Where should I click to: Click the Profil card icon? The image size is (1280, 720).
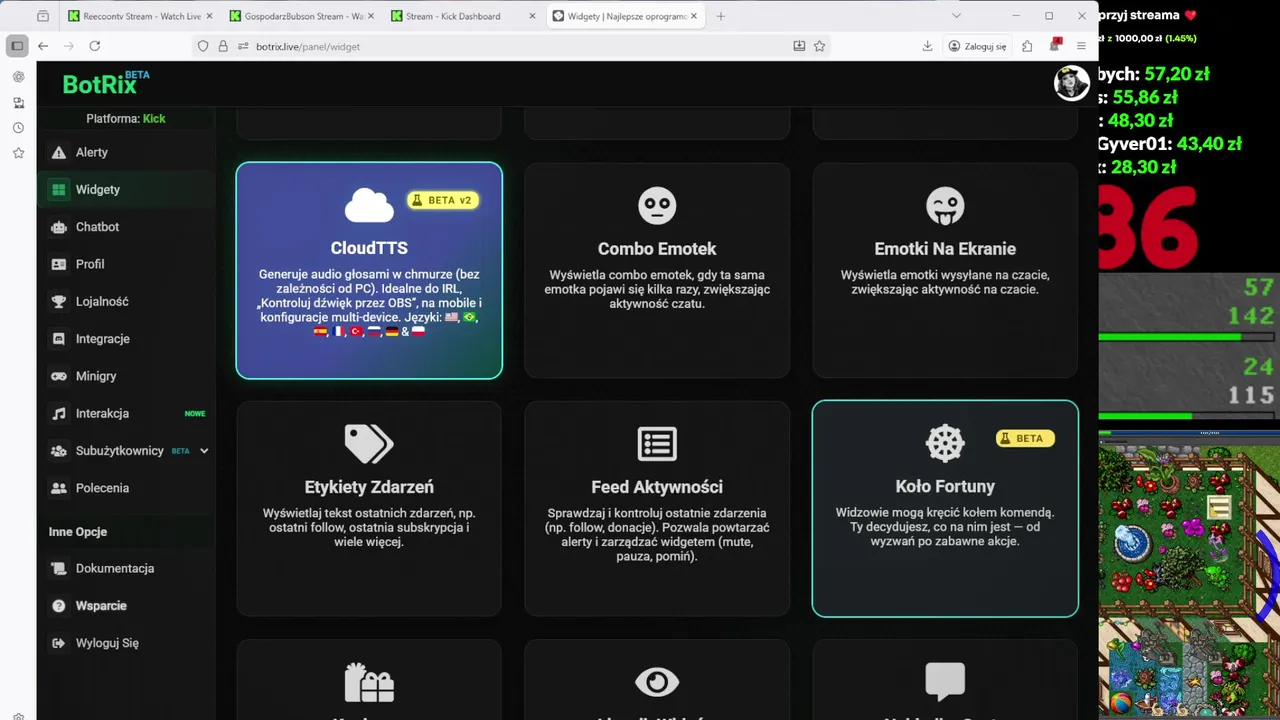tap(58, 264)
